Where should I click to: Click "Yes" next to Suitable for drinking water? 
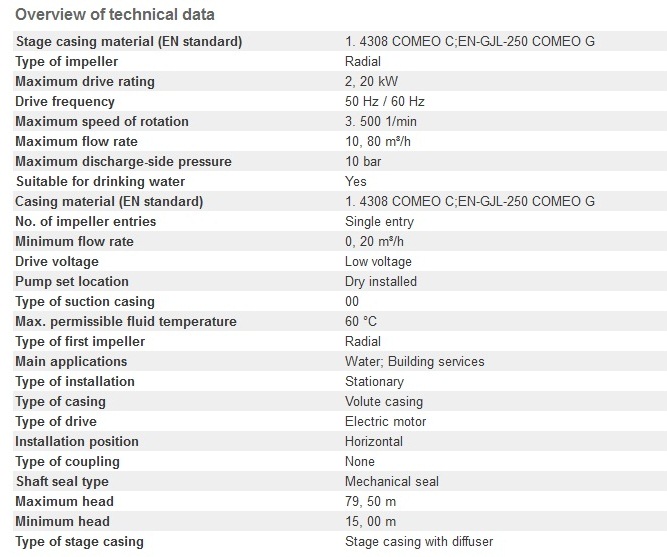[356, 181]
